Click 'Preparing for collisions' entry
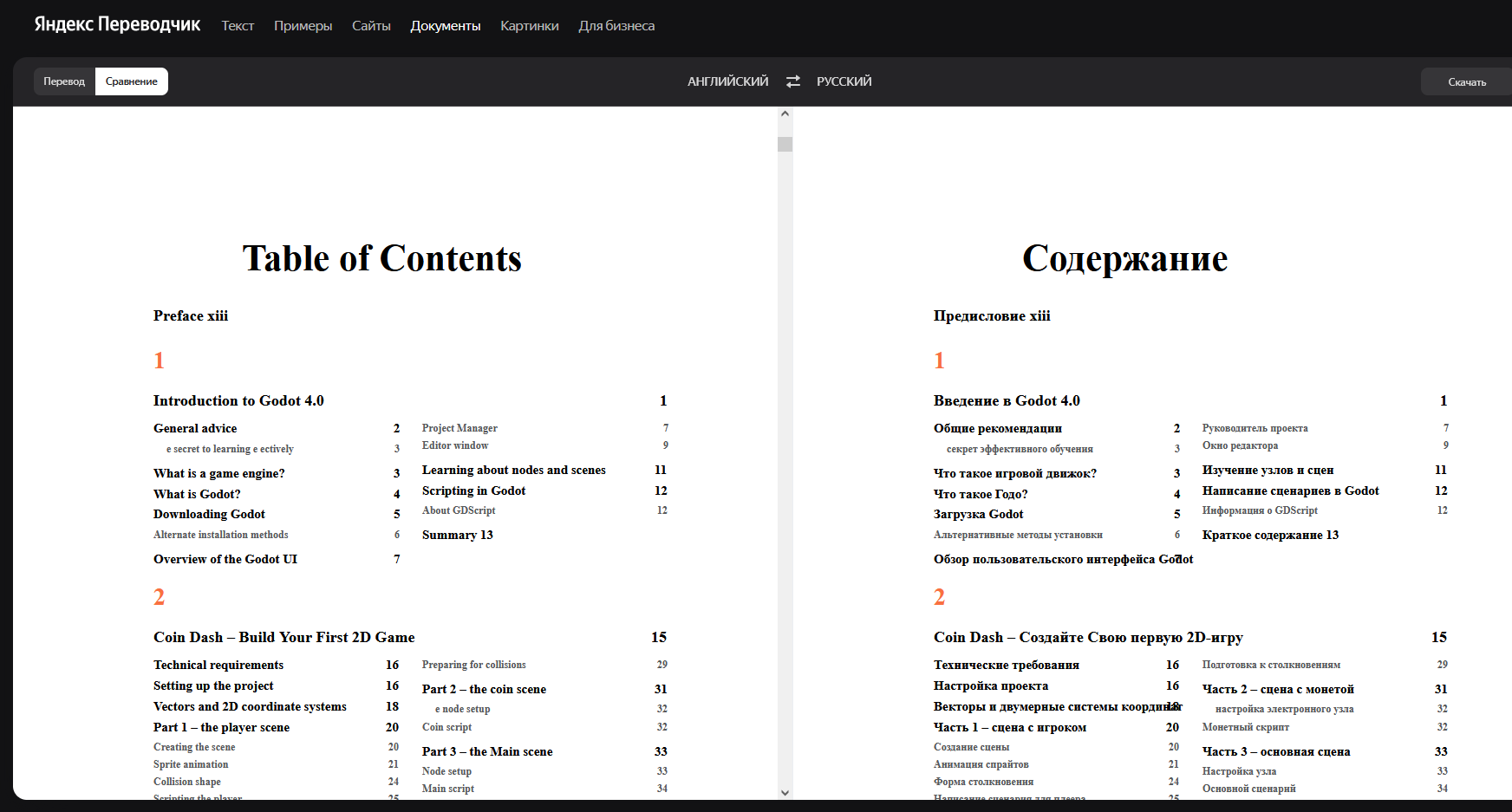 point(474,665)
